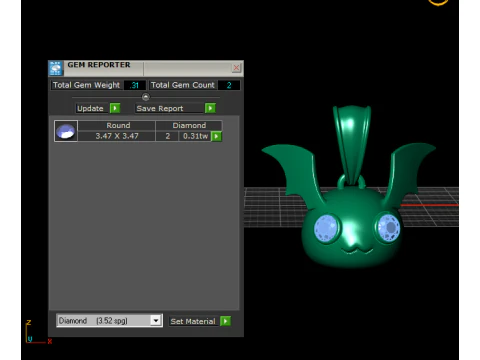This screenshot has width=480, height=360.
Task: Click the right blue gem eye on the model
Action: tap(388, 228)
